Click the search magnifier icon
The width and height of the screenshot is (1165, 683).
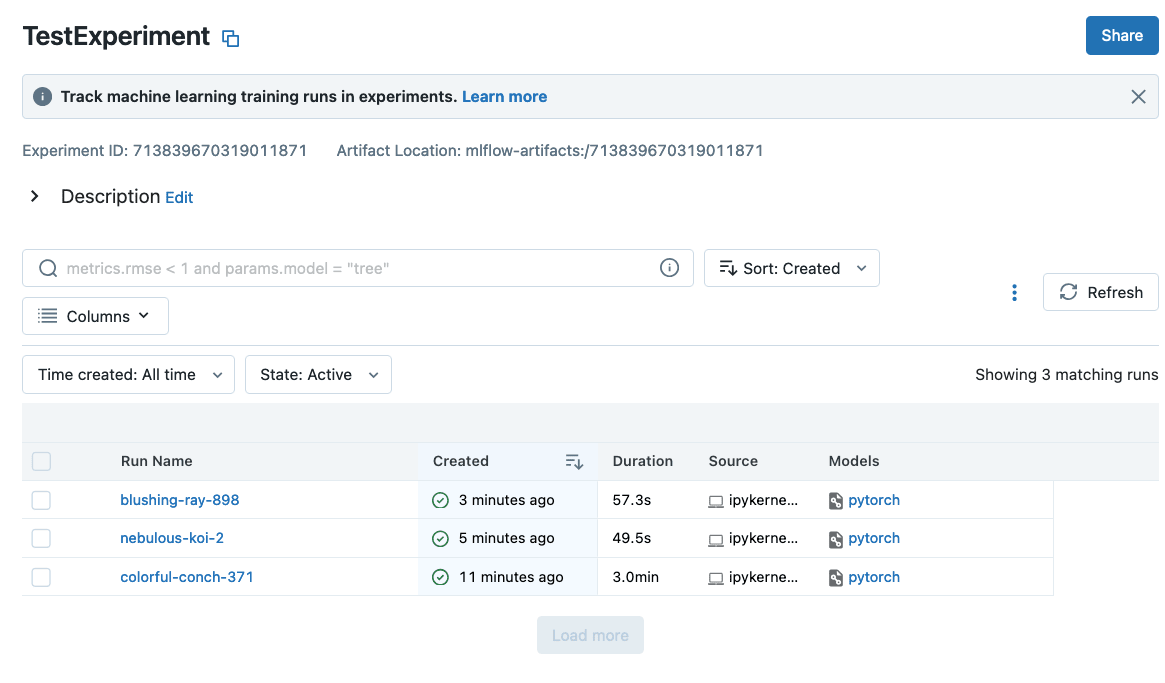pos(48,268)
